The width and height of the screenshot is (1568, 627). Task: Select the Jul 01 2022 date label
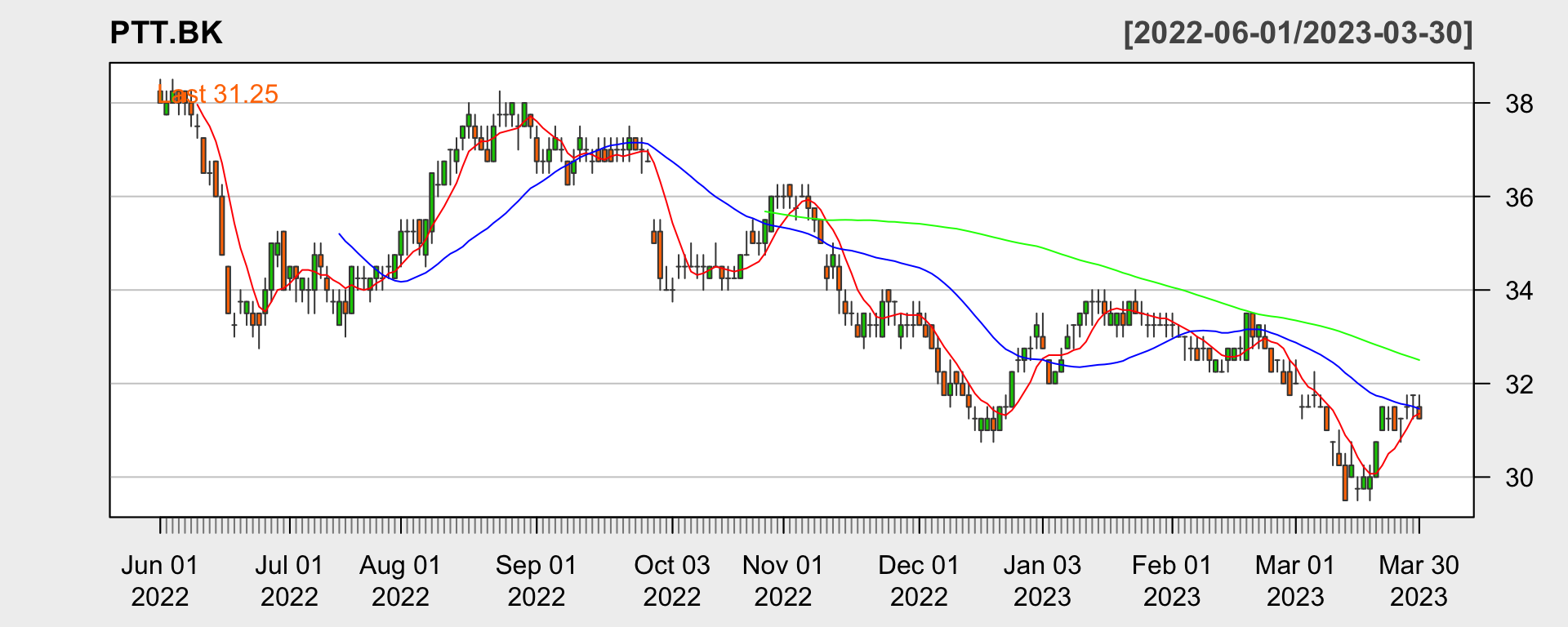tap(289, 580)
